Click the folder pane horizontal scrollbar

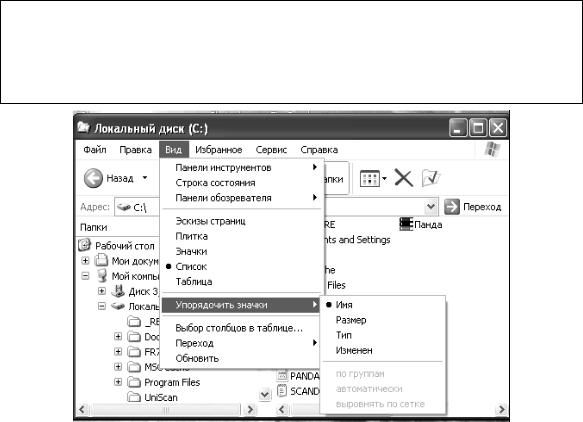click(x=166, y=410)
